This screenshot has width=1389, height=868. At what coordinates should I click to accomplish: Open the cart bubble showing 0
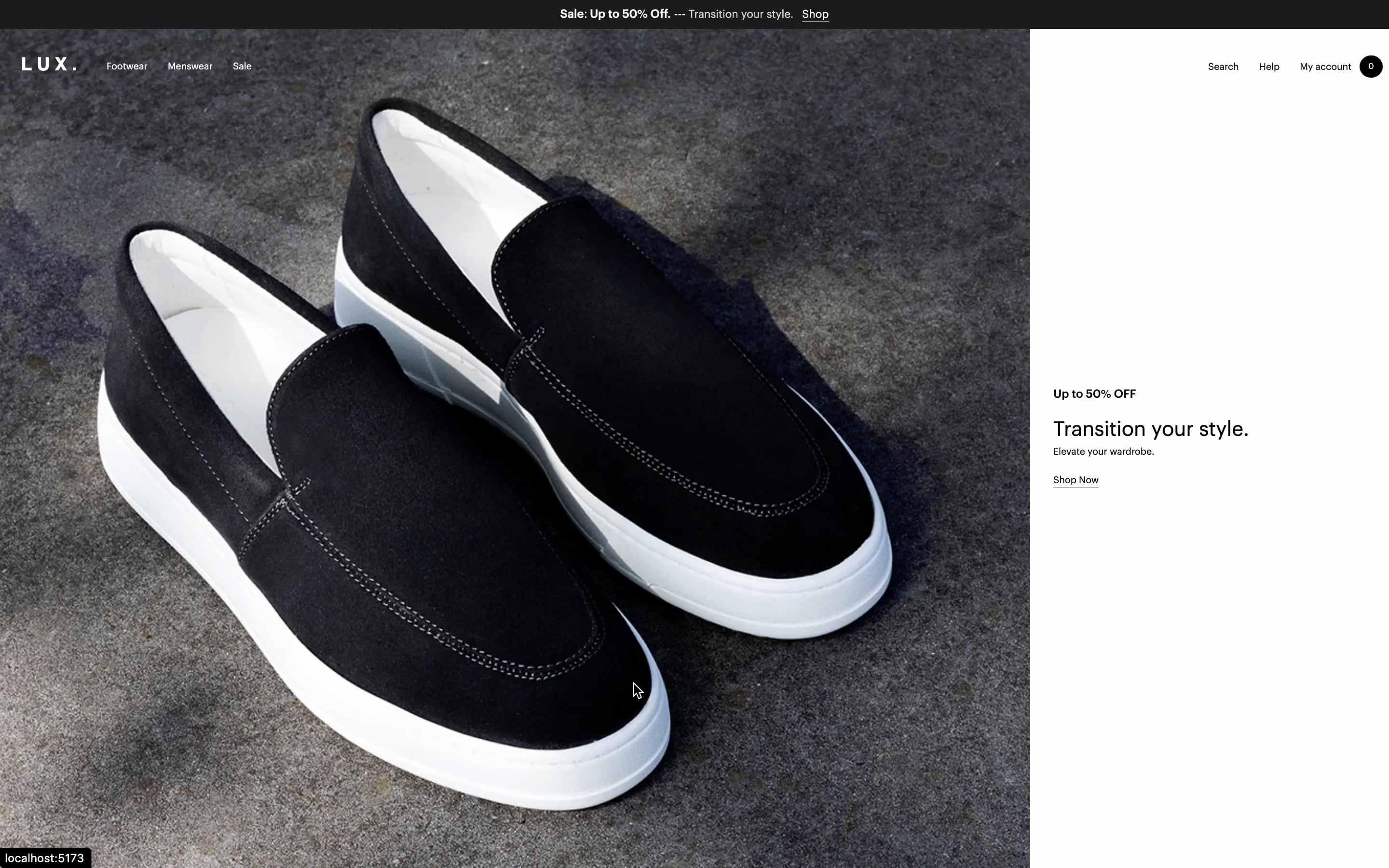(x=1370, y=67)
